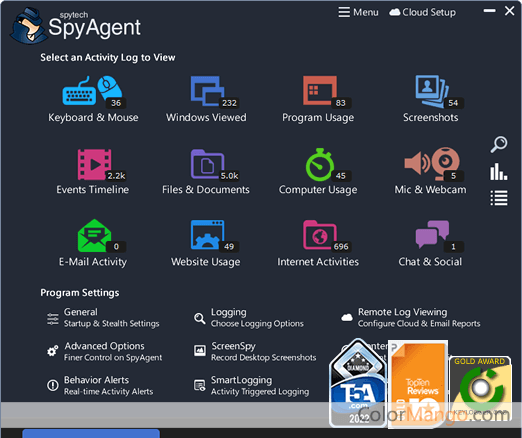522x438 pixels.
Task: Configure Remote Log Viewing
Action: click(411, 318)
